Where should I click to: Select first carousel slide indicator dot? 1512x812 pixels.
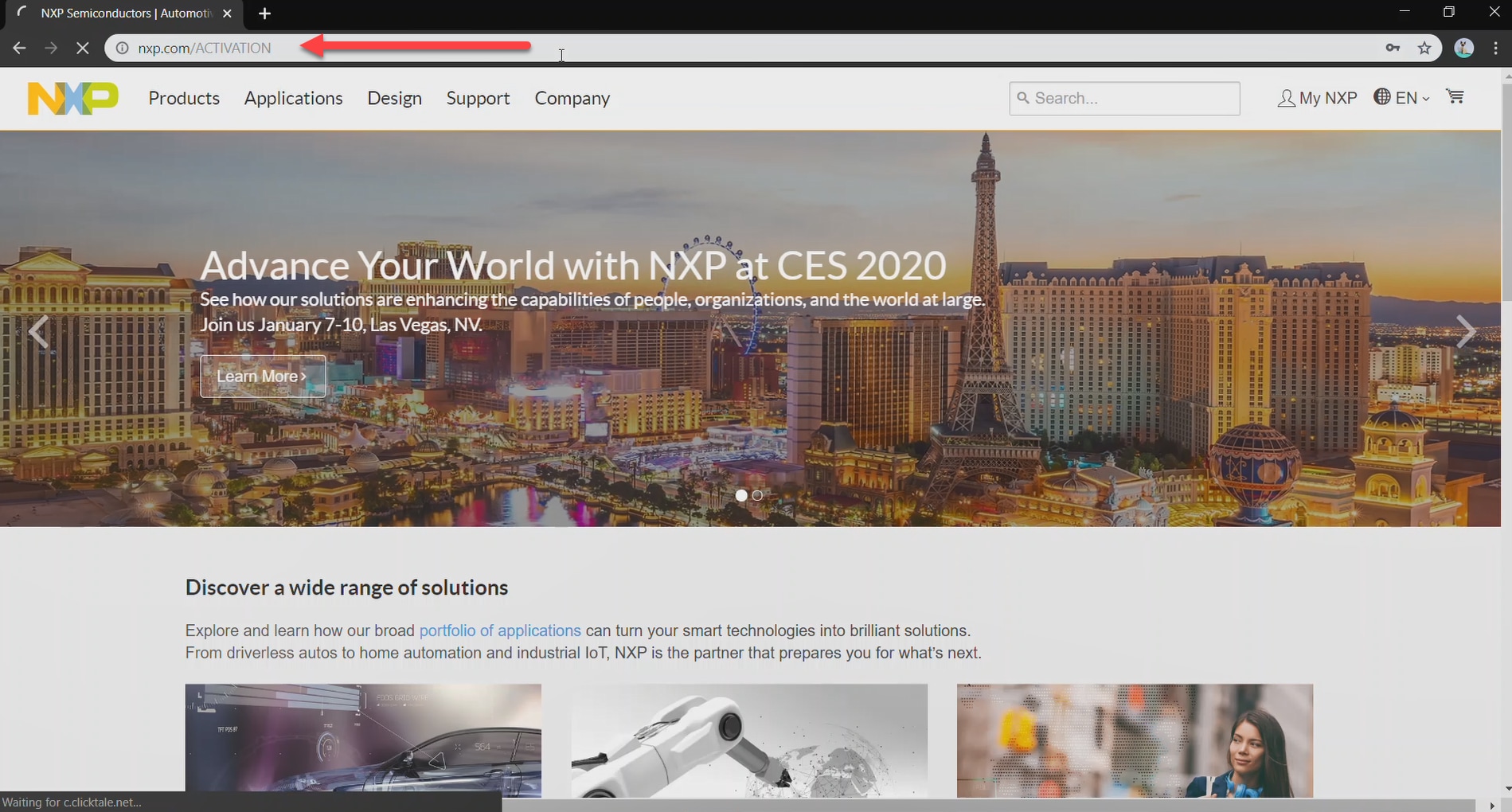(x=741, y=495)
